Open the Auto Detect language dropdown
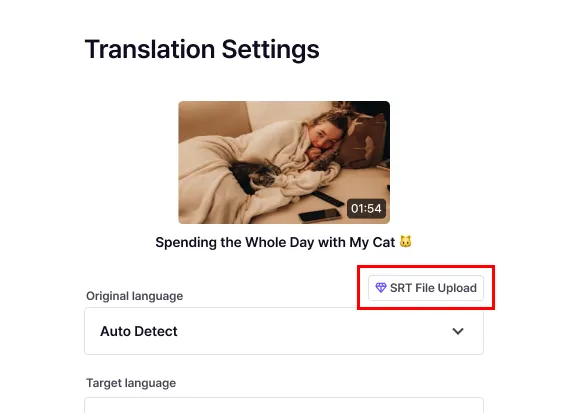The height and width of the screenshot is (413, 568). coord(284,331)
